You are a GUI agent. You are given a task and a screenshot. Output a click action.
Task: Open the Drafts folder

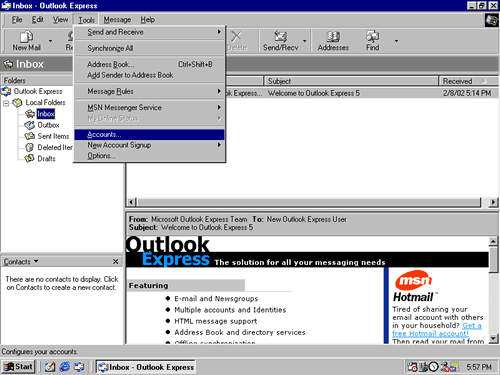[x=46, y=158]
